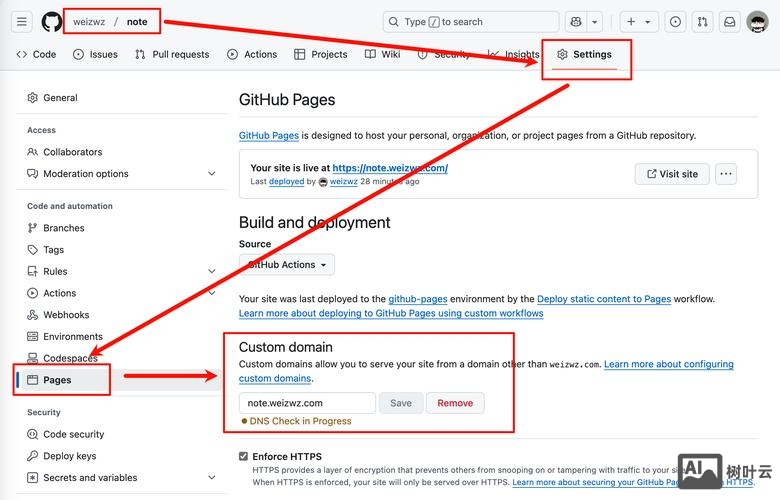Expand the Secrets and variables chevron
Viewport: 780px width, 500px height.
(212, 478)
